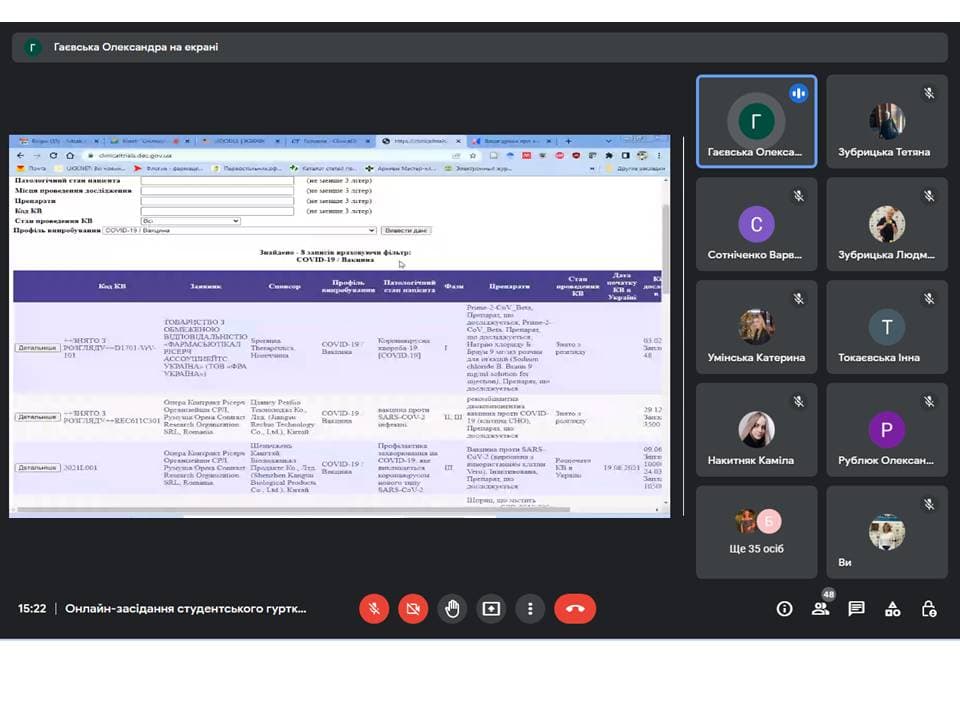Click muted mic icon on Зубрицька Тетяна tile
The image size is (960, 720).
click(x=929, y=93)
